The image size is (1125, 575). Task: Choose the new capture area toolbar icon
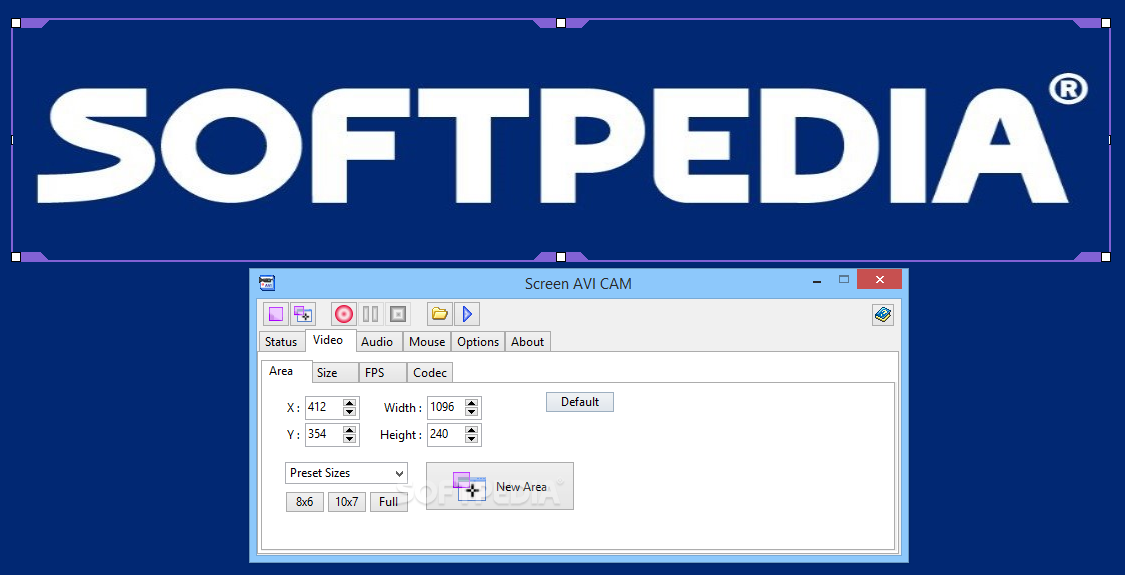[303, 314]
